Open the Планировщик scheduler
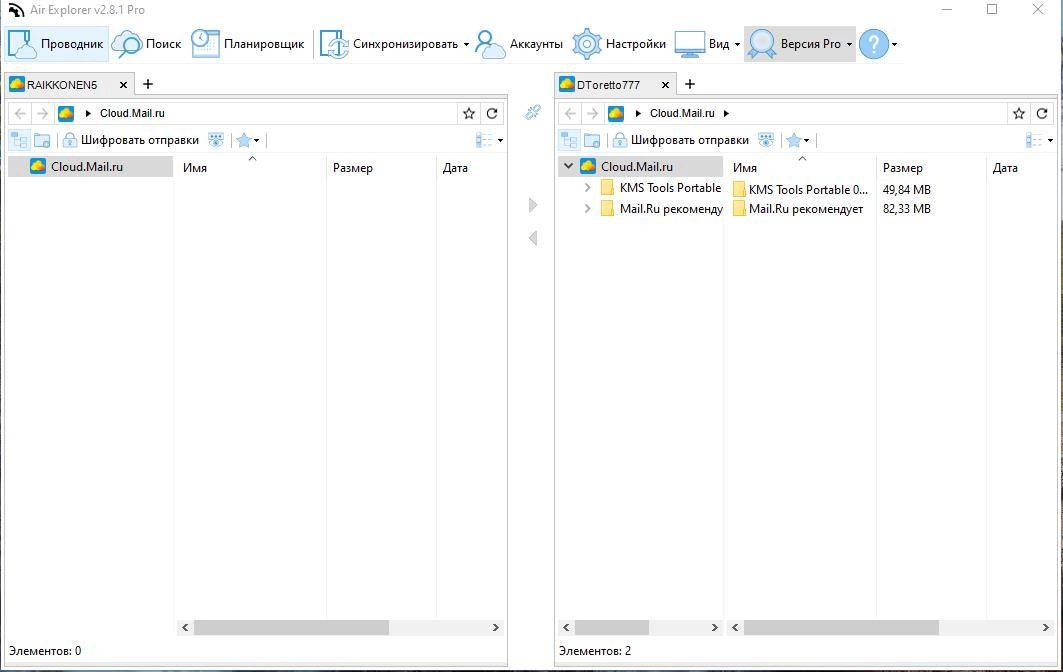 pos(247,44)
